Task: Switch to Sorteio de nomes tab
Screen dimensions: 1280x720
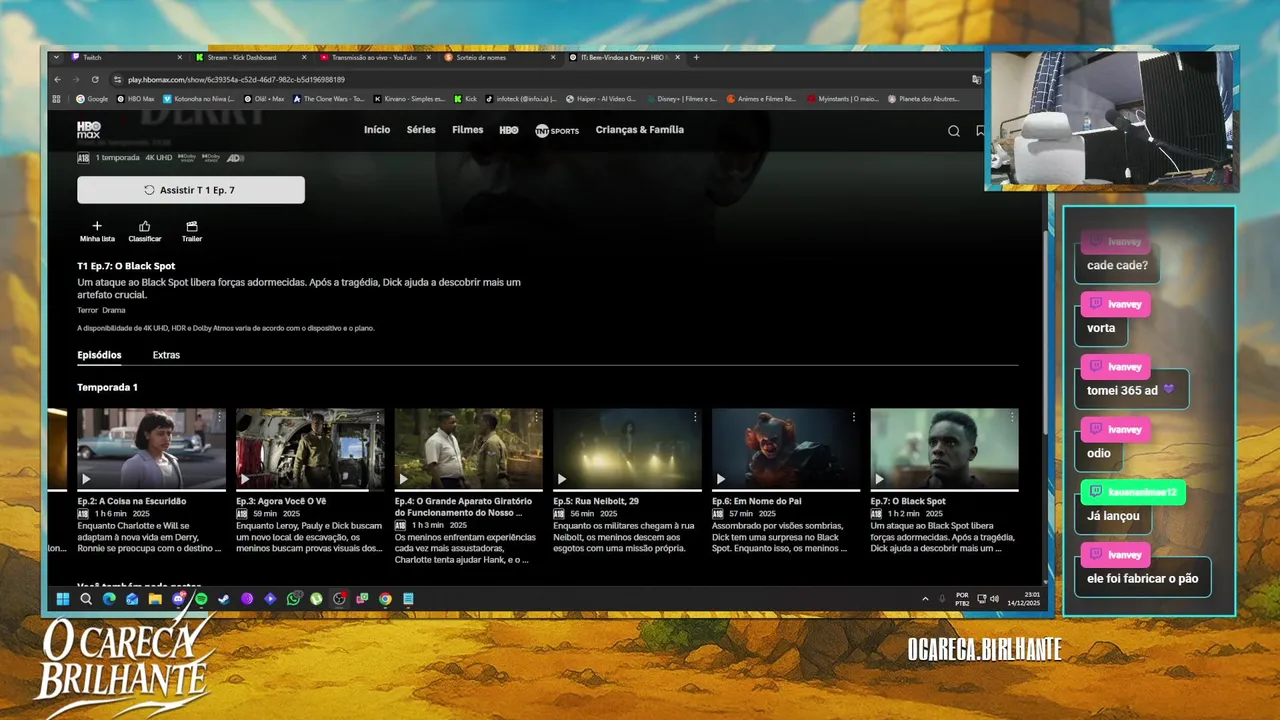Action: 498,57
